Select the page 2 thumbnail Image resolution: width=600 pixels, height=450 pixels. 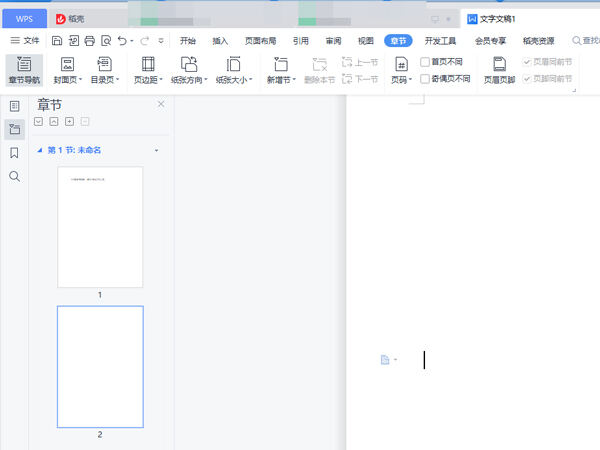[100, 365]
